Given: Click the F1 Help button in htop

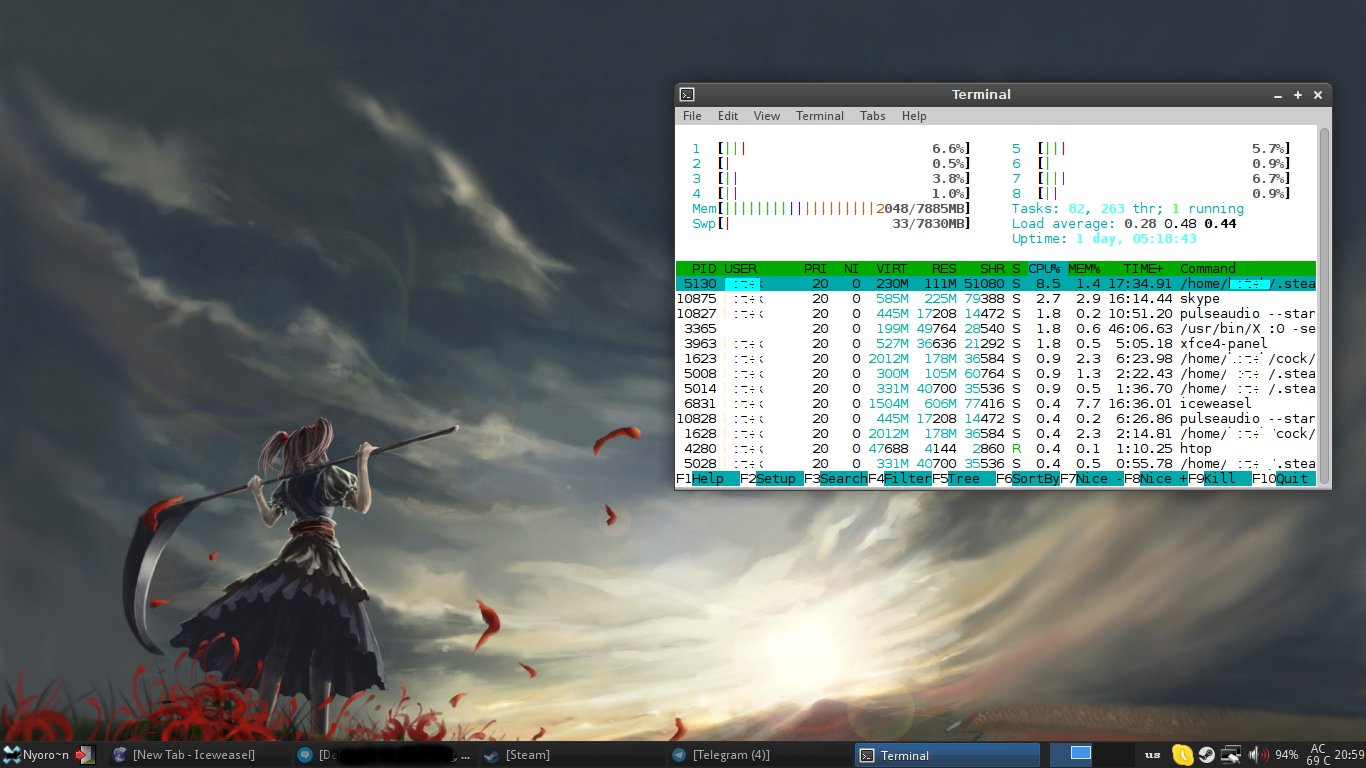Looking at the screenshot, I should (707, 479).
